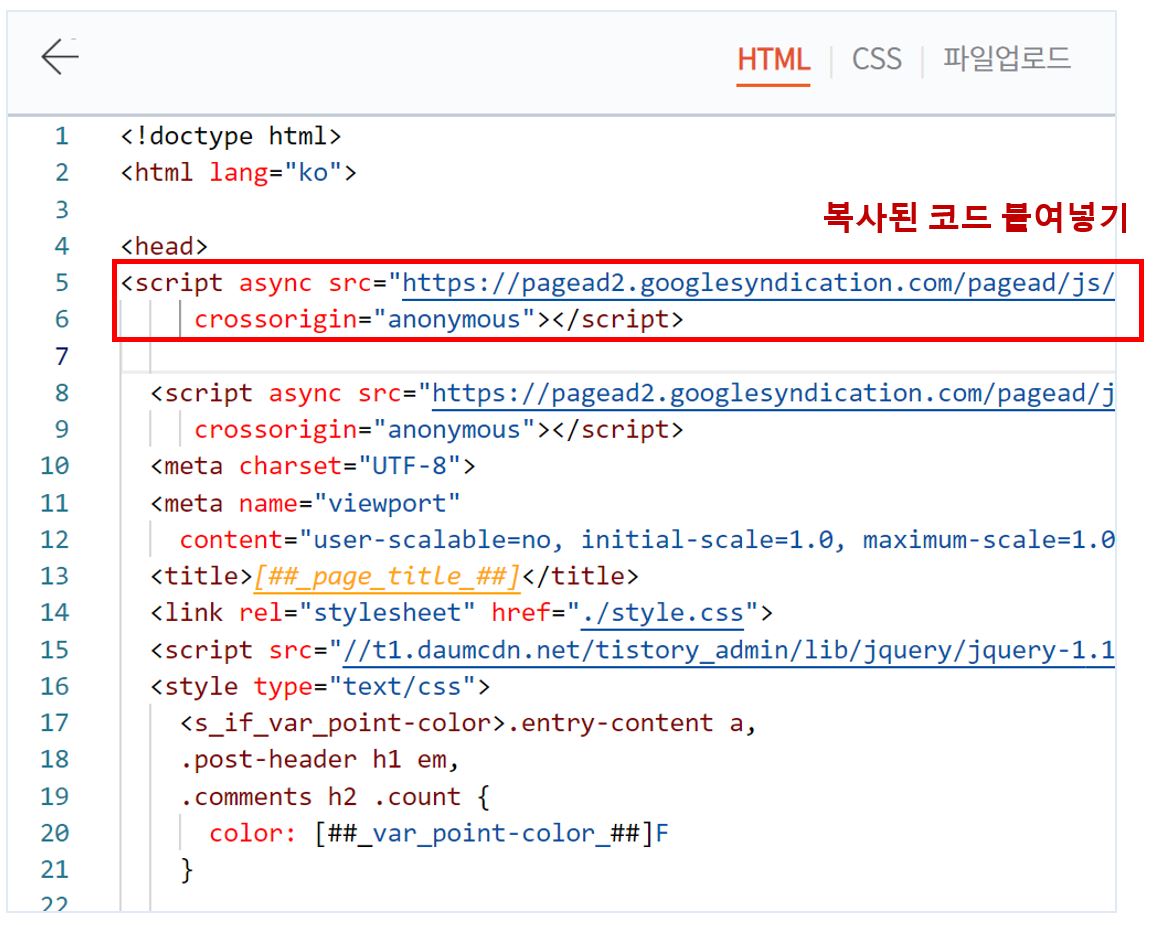This screenshot has height=925, width=1162.
Task: Open the ./style.css link
Action: click(x=662, y=614)
